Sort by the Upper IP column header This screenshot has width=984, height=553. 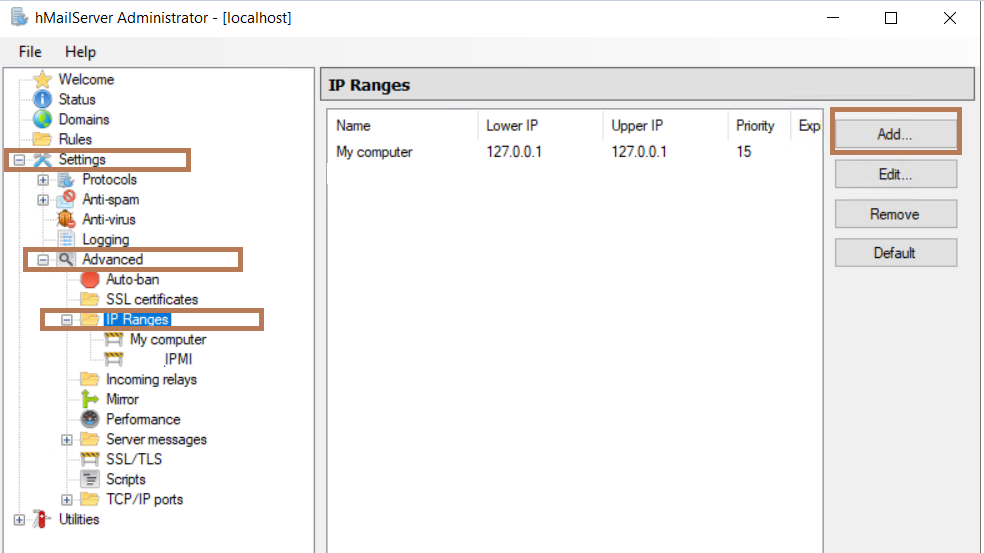(665, 126)
